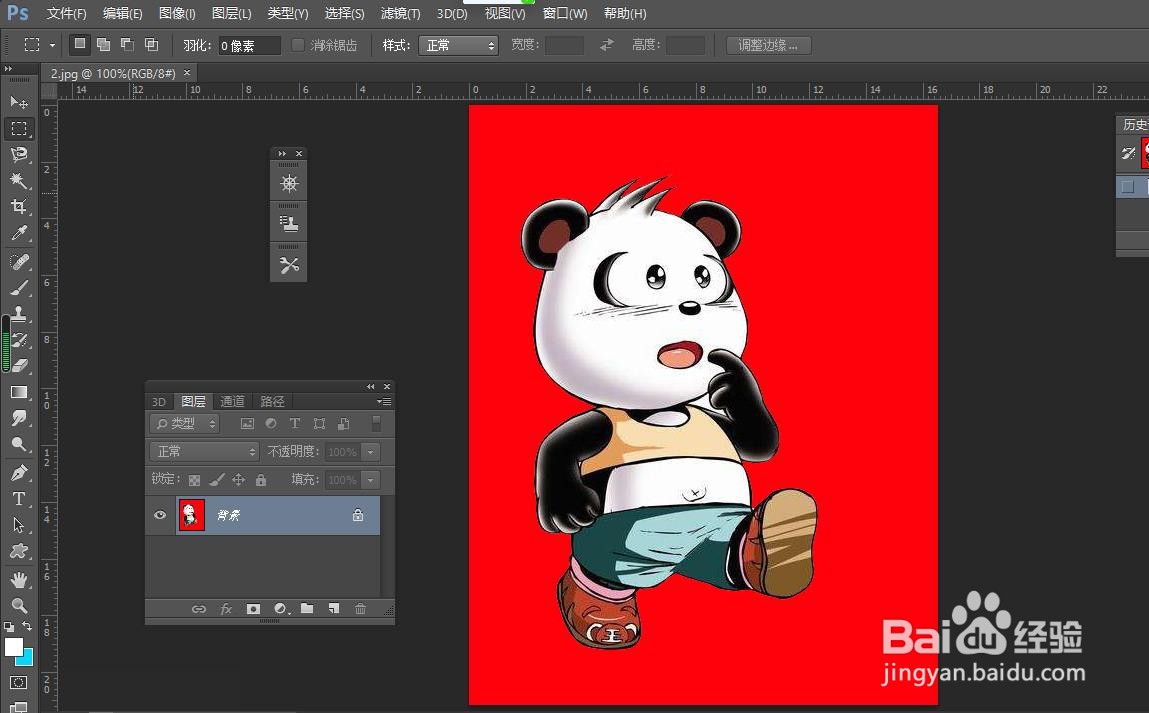Choose Add to Selection mode
The image size is (1149, 713).
[x=104, y=45]
